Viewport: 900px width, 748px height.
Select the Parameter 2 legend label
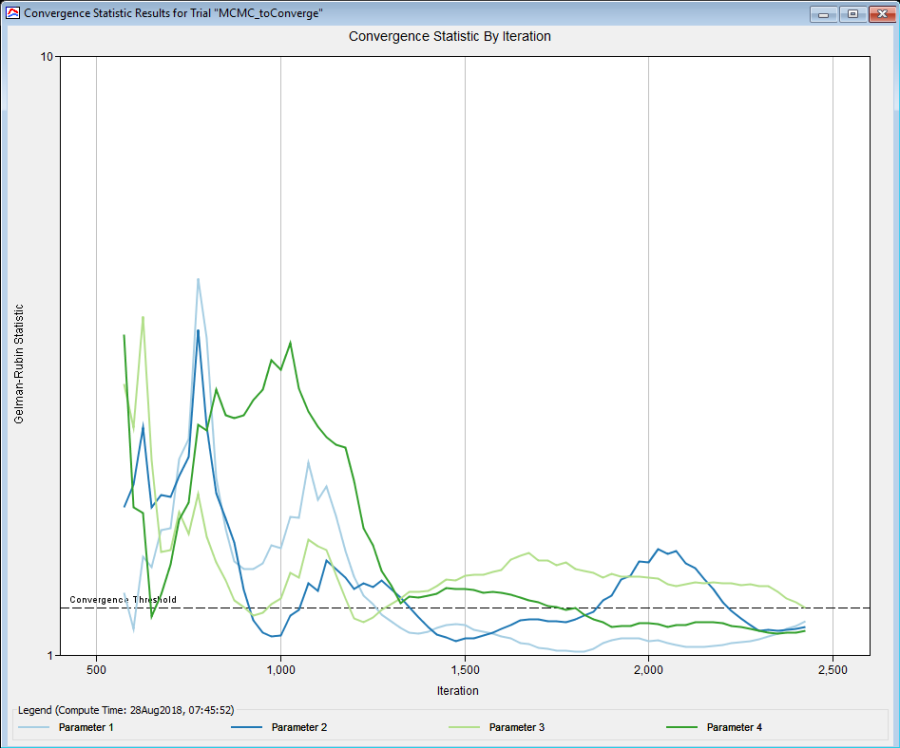(299, 727)
